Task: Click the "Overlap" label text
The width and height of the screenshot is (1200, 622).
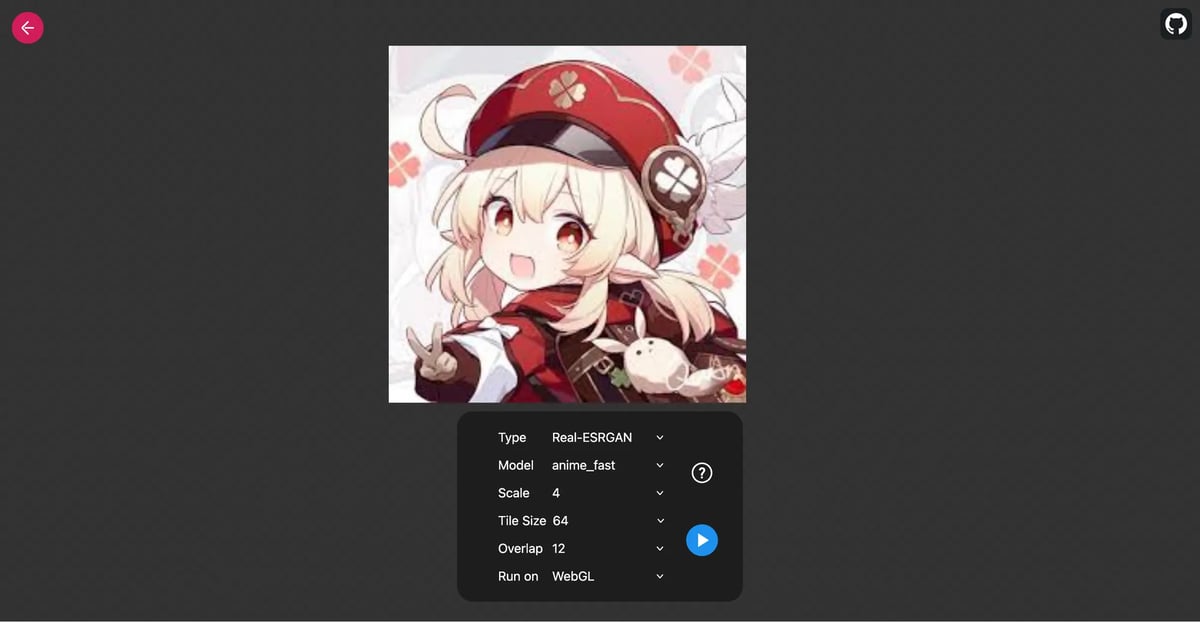Action: click(x=520, y=548)
